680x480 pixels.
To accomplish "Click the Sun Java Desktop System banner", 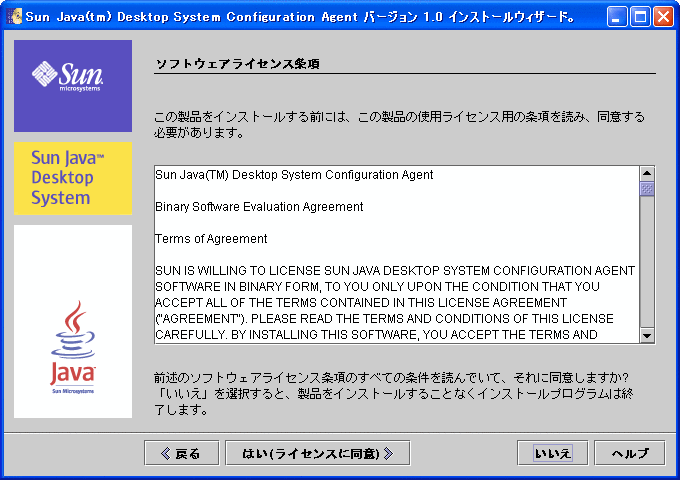I will click(73, 178).
